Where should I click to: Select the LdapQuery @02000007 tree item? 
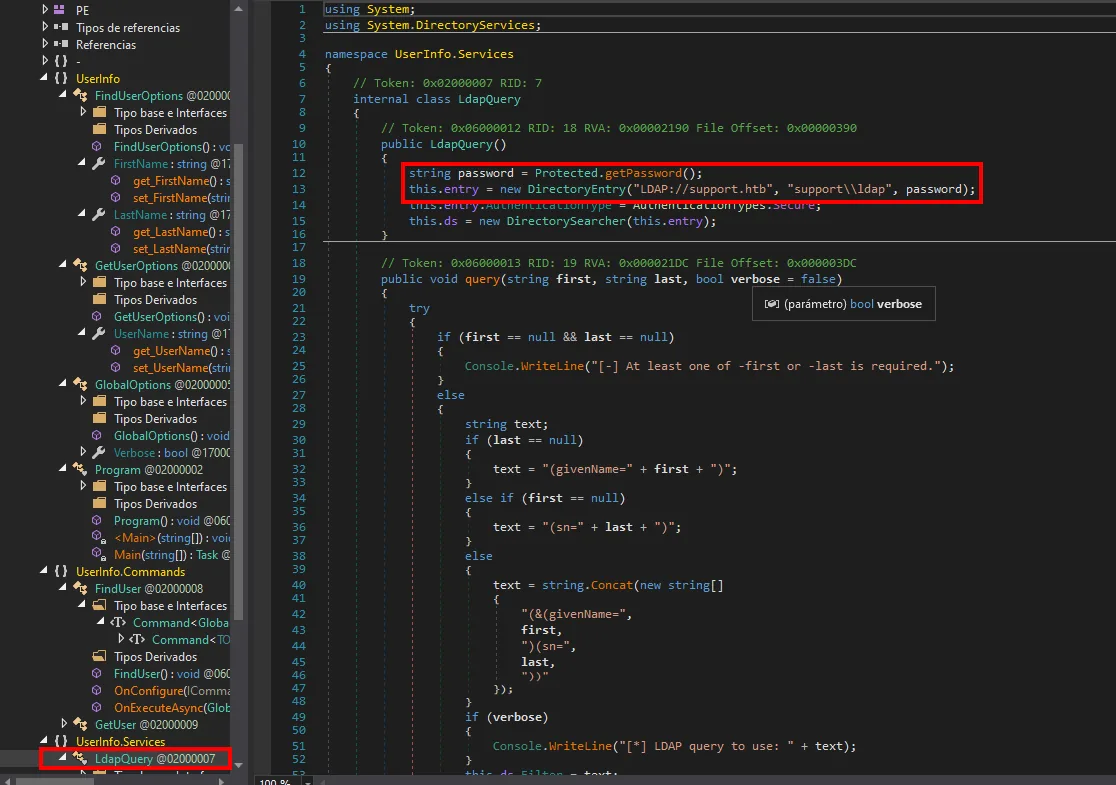[x=155, y=759]
